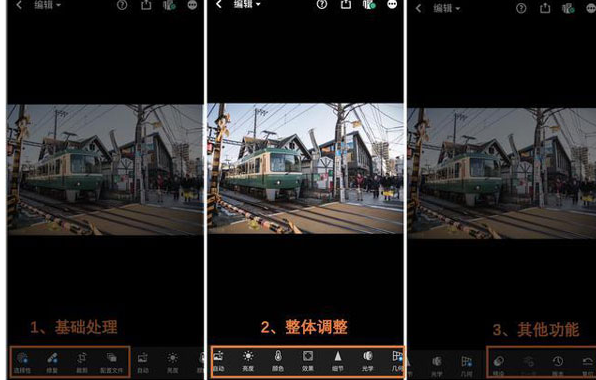Apply 自动 auto adjustment in the middle screen

(x=218, y=361)
